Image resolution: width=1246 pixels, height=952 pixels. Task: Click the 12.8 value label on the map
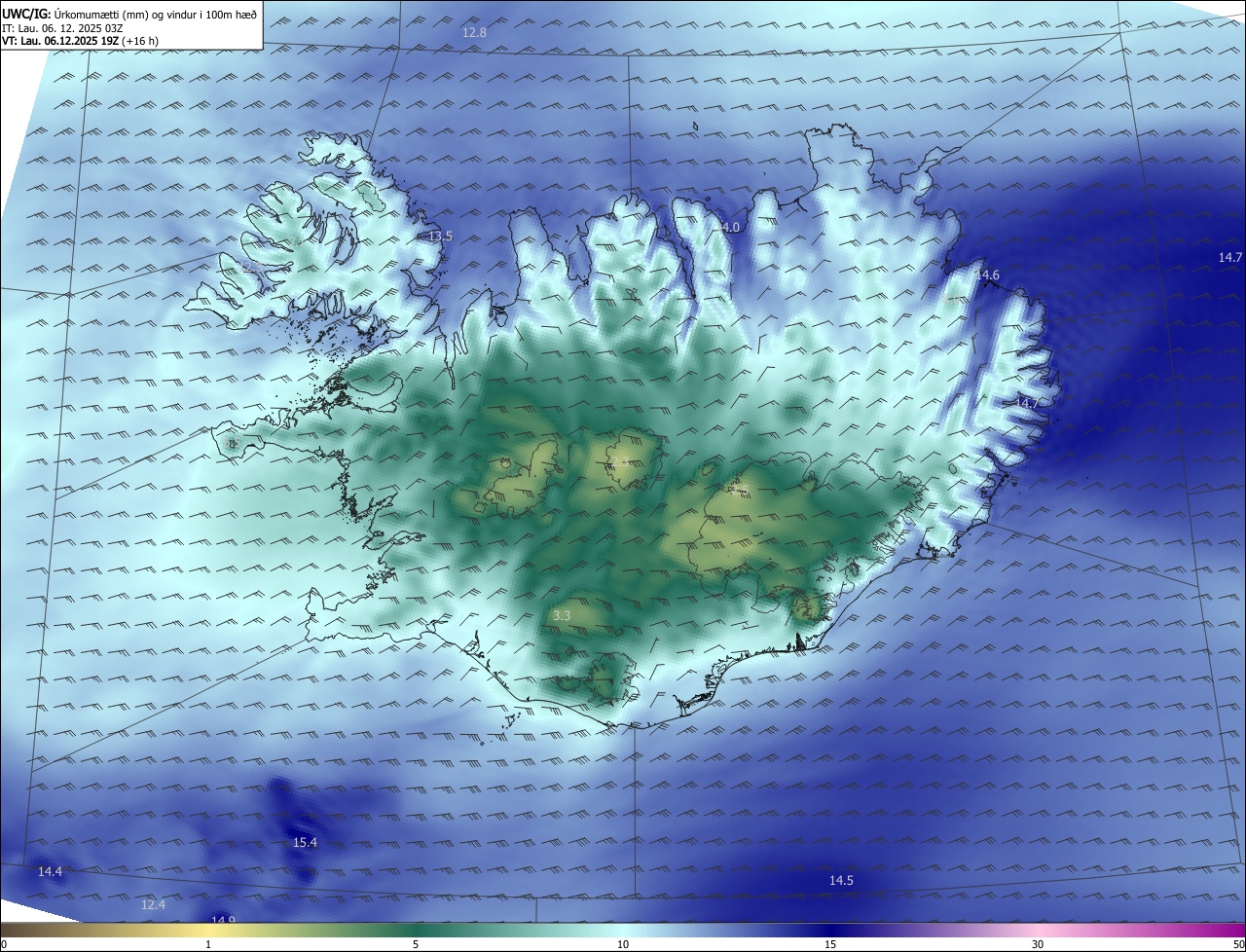[x=474, y=33]
